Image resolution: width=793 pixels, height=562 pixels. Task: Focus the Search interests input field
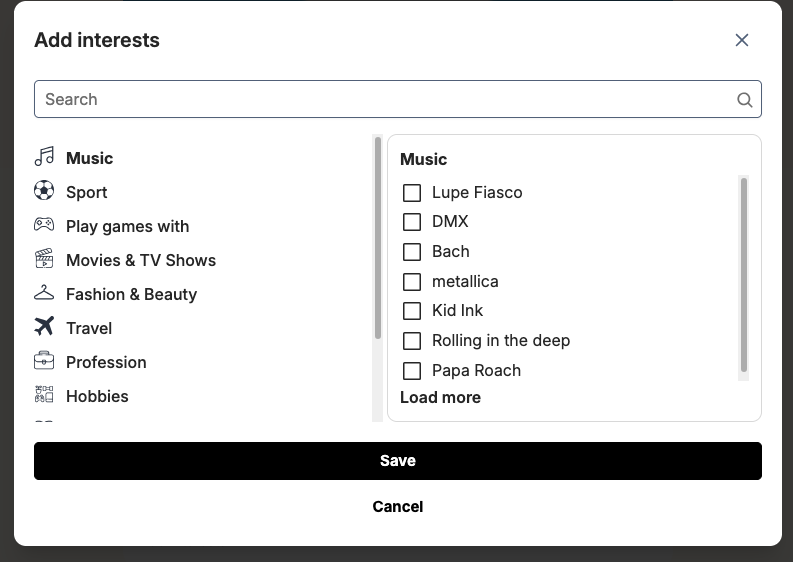coord(385,99)
